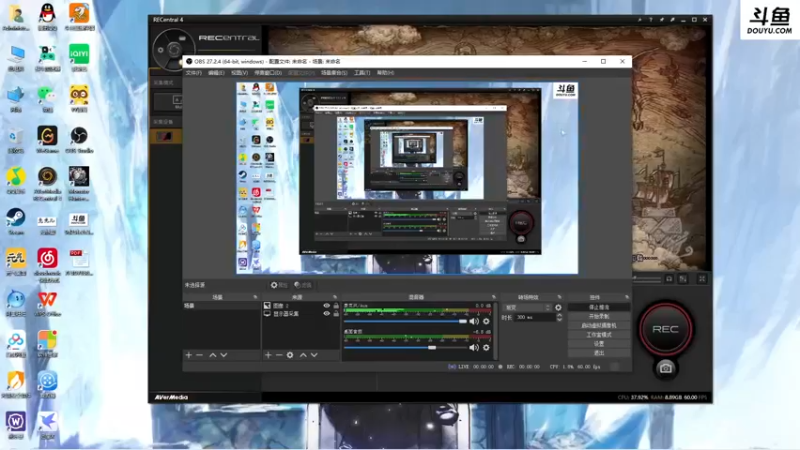
Task: Select 图像 2 source row in Sources list
Action: pos(300,306)
